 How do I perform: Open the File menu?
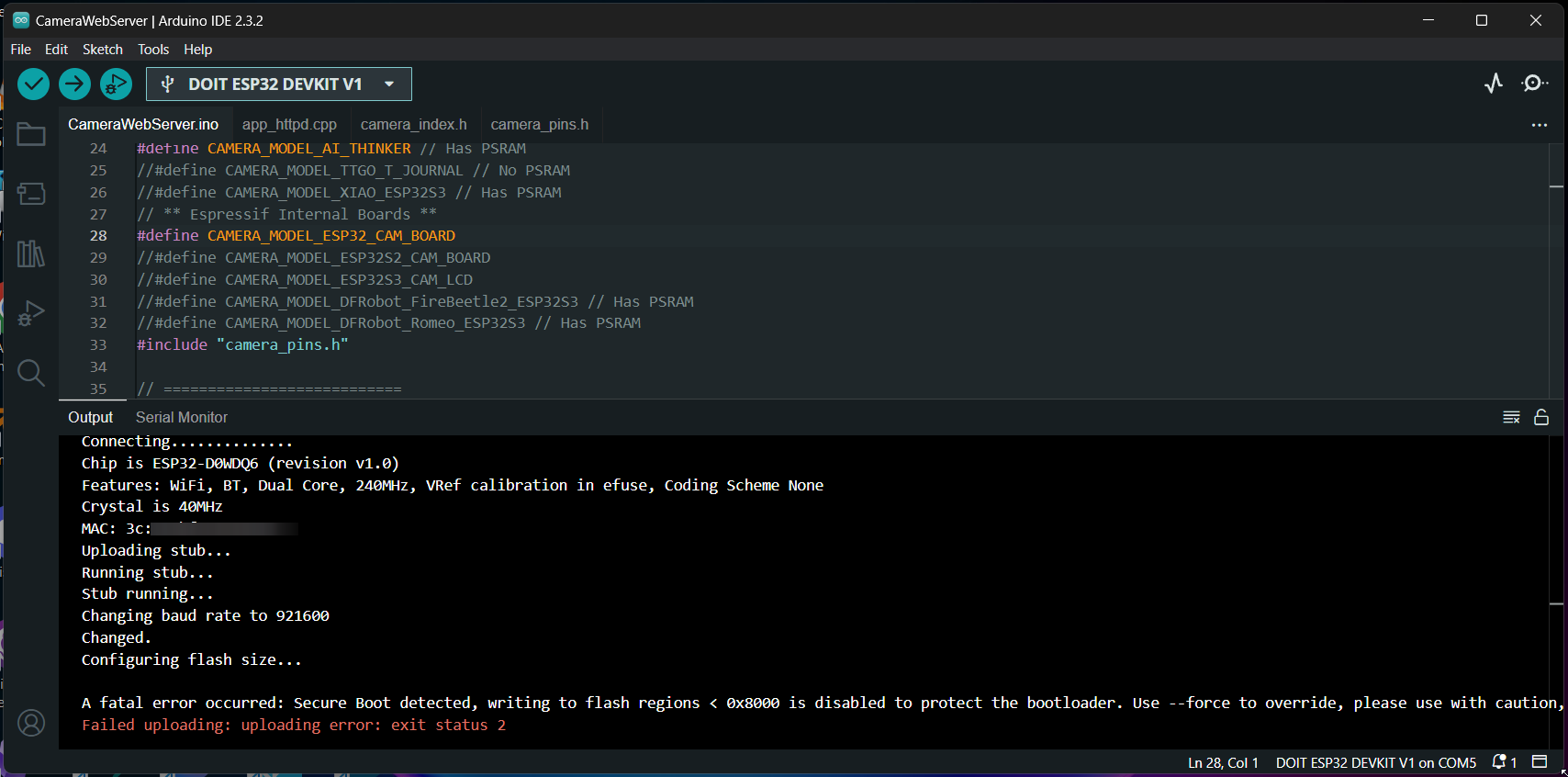(21, 50)
